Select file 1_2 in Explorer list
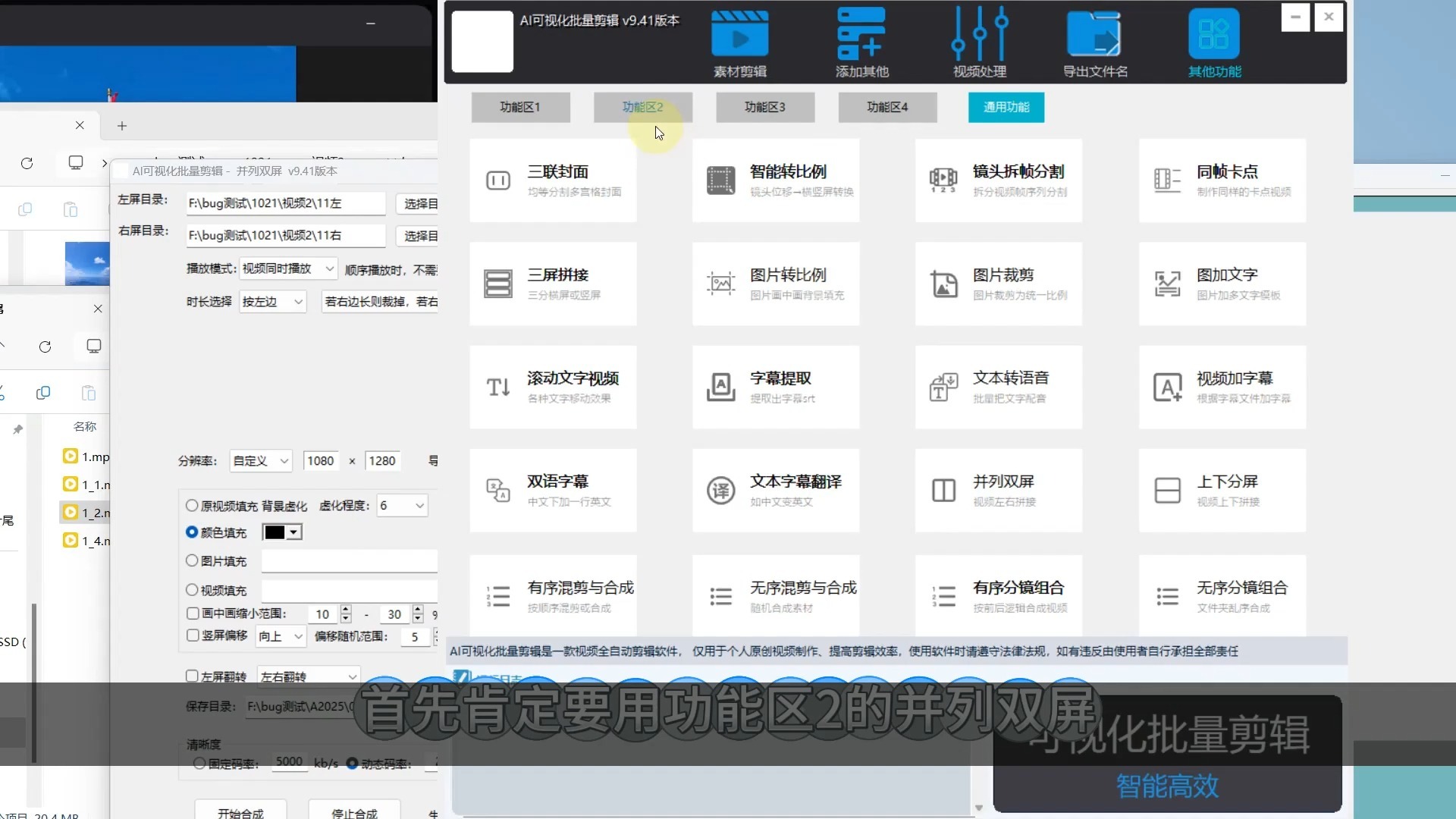This screenshot has width=1456, height=819. (x=86, y=513)
